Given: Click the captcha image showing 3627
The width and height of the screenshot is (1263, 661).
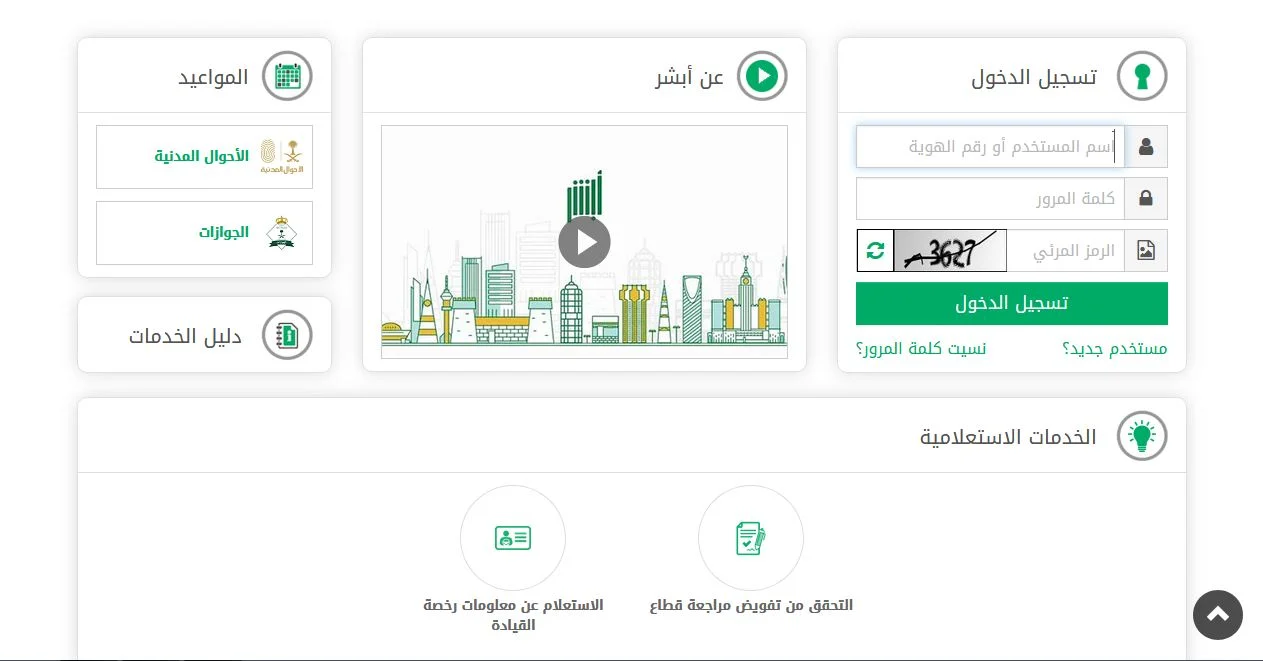Looking at the screenshot, I should coord(949,251).
